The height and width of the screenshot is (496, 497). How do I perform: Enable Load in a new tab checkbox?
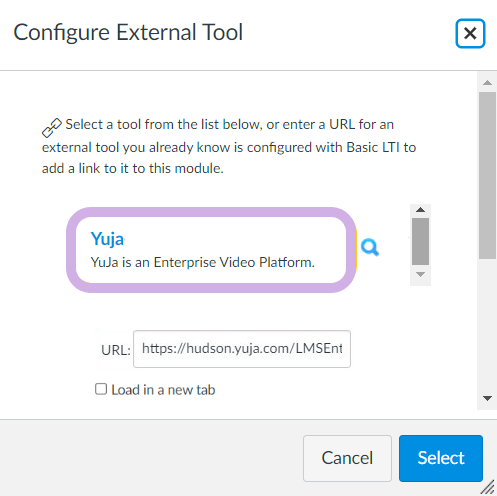[x=101, y=389]
